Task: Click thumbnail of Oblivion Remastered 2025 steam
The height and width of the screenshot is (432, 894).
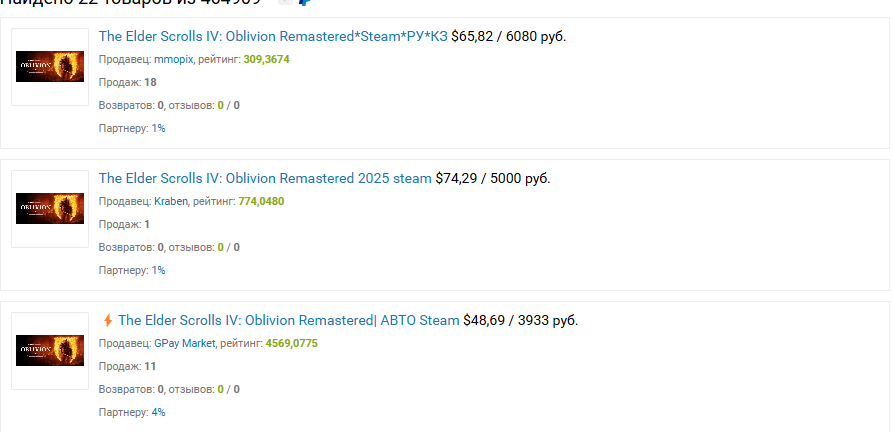Action: [50, 209]
